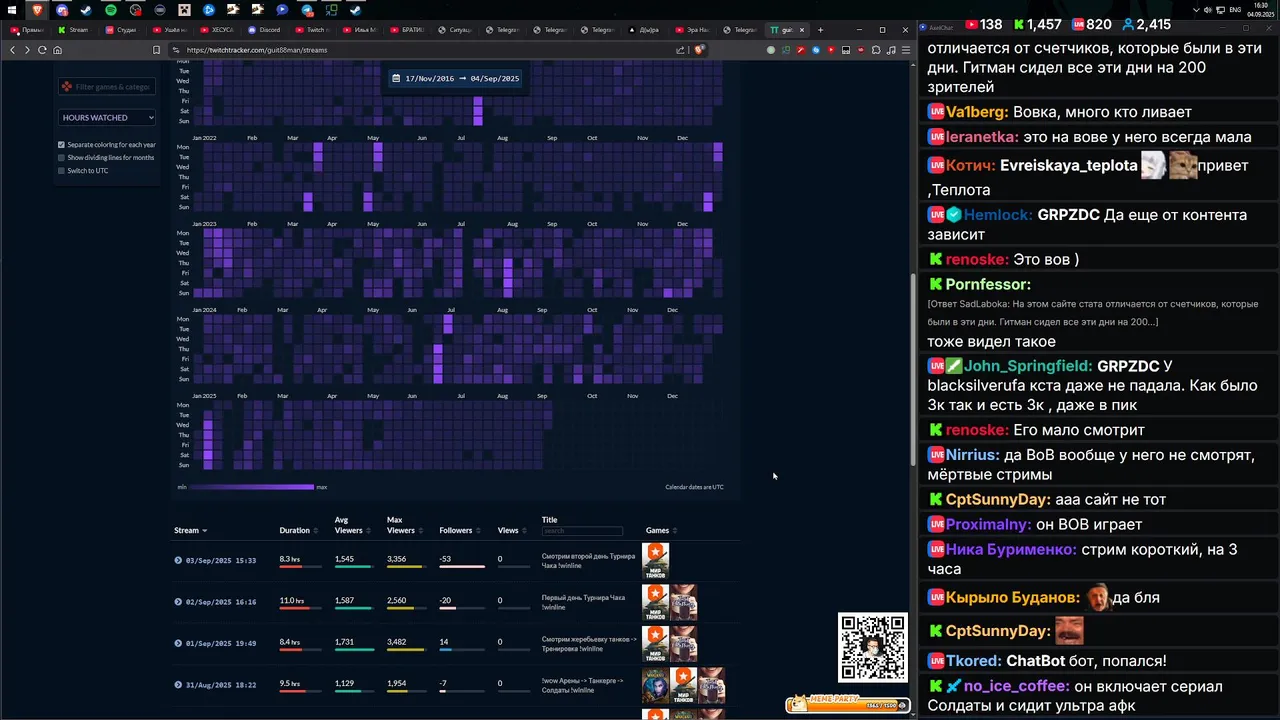Bookmark this page icon

(156, 50)
